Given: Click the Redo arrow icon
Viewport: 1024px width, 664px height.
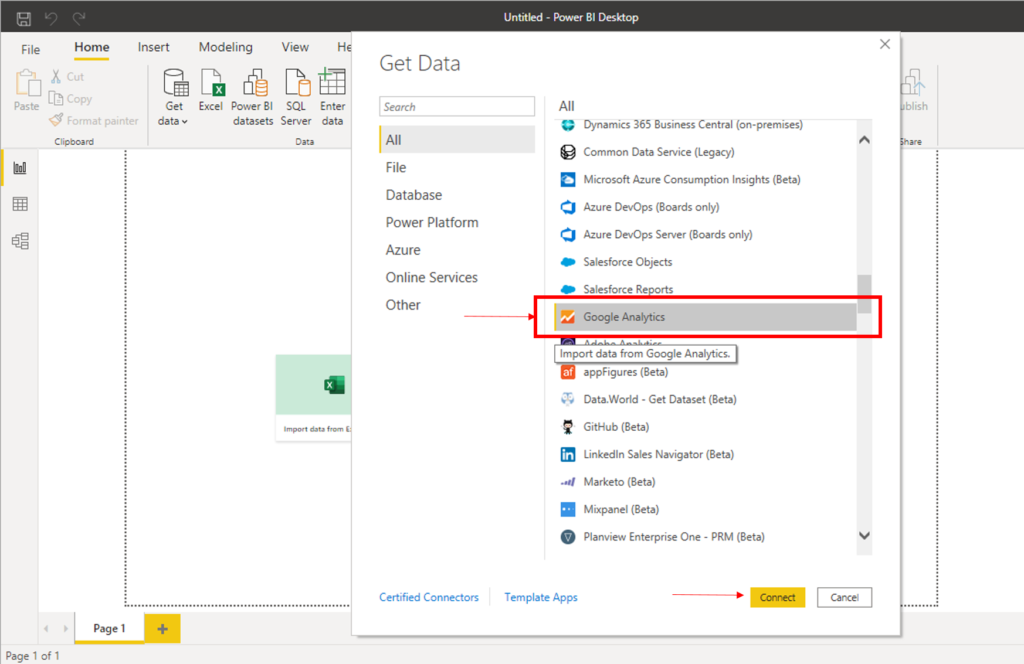Looking at the screenshot, I should coord(79,18).
